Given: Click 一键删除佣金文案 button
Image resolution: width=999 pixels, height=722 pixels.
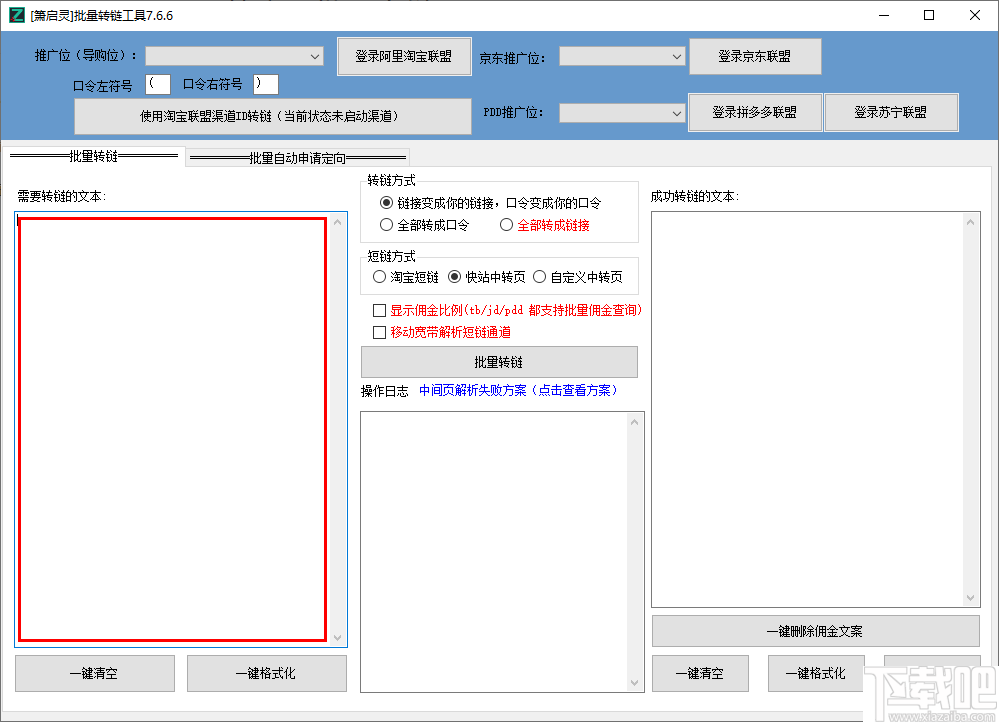Looking at the screenshot, I should [x=816, y=630].
